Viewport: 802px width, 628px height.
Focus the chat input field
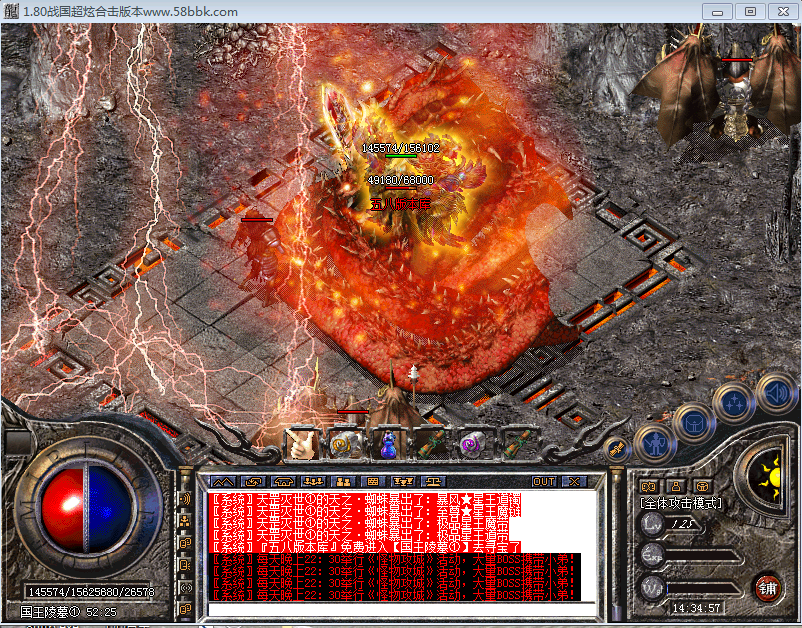click(x=402, y=610)
